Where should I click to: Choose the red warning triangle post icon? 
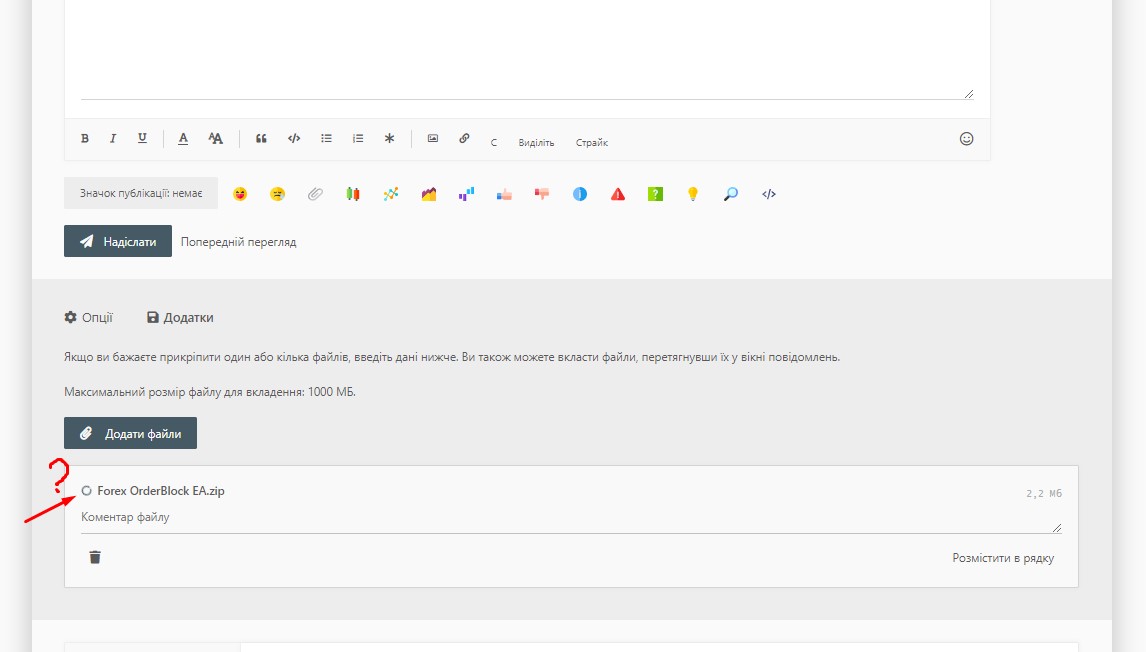(618, 194)
